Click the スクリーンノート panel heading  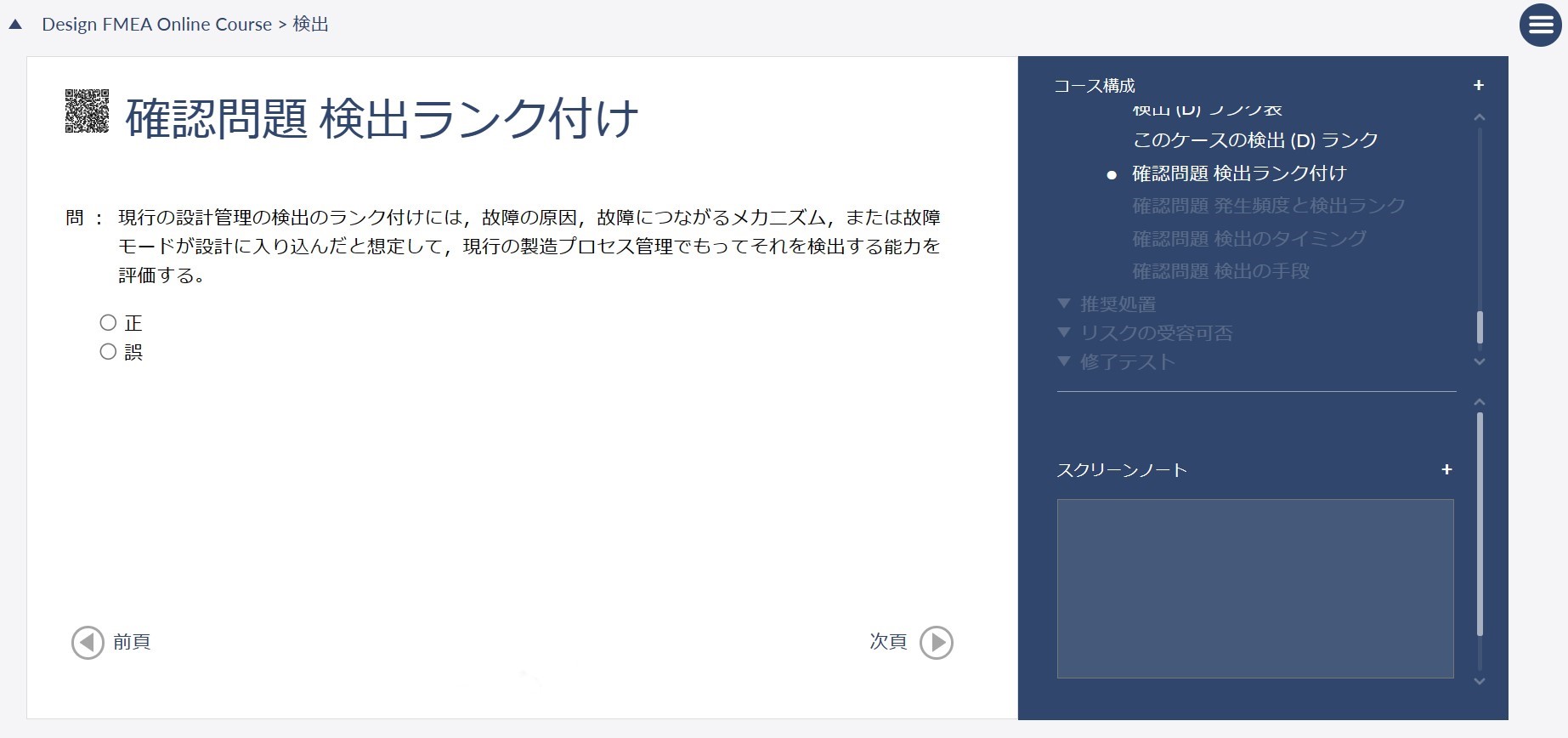pyautogui.click(x=1122, y=470)
